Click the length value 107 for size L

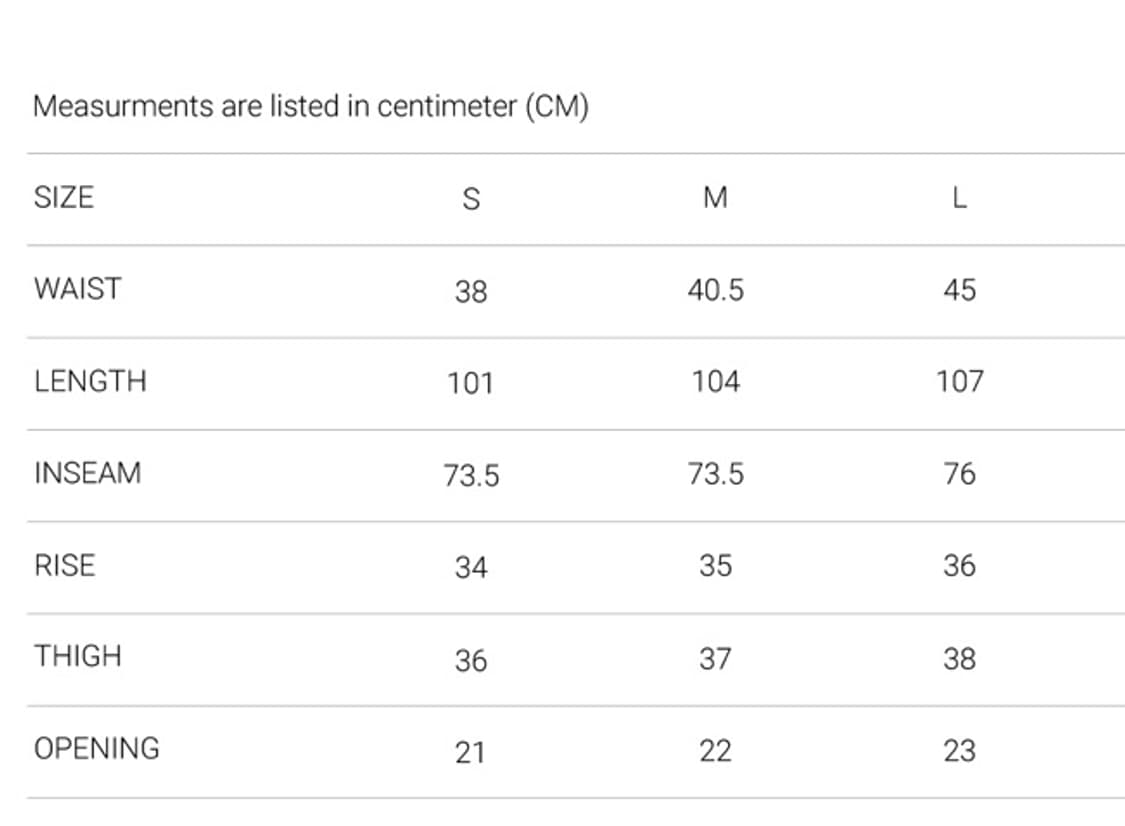[x=959, y=382]
